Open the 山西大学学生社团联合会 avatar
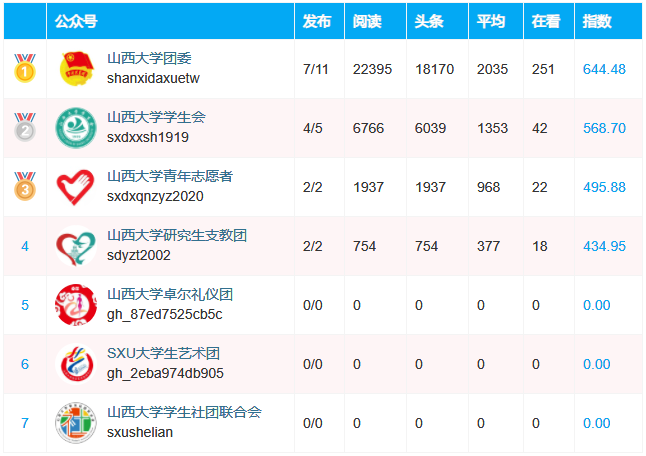This screenshot has width=646, height=456. [x=76, y=423]
